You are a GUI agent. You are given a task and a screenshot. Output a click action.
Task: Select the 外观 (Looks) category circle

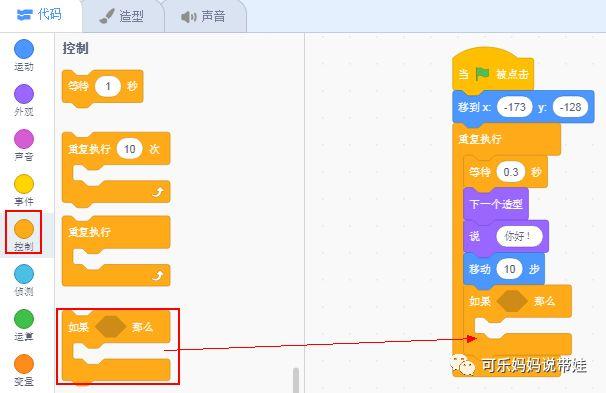[x=24, y=94]
